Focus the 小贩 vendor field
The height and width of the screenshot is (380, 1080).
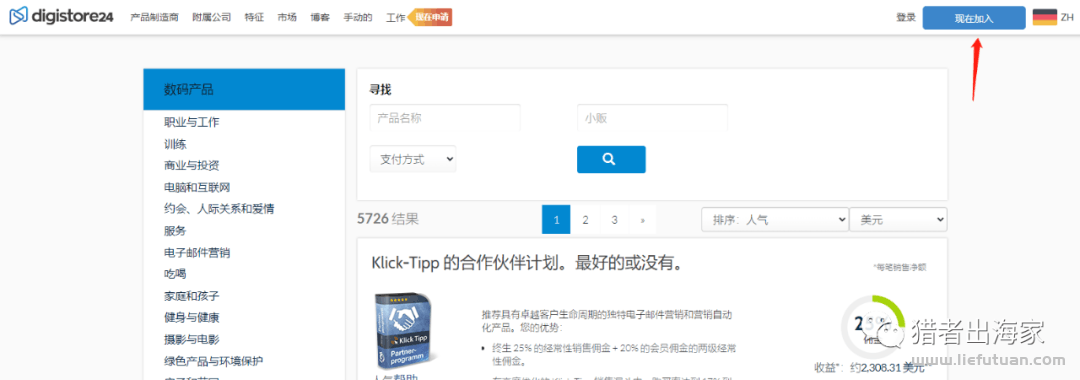click(x=652, y=118)
